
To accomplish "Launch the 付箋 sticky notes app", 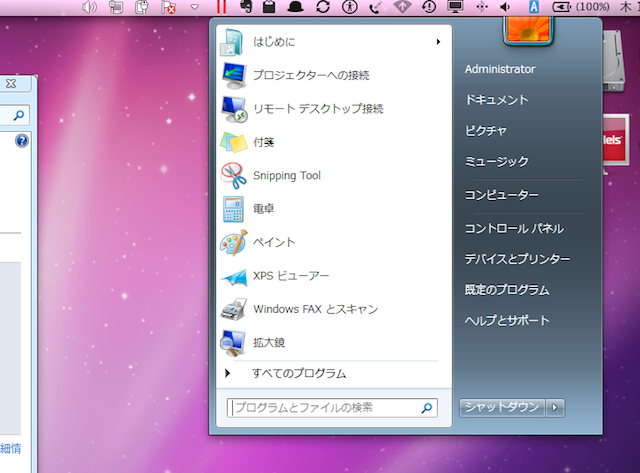I will 333,142.
